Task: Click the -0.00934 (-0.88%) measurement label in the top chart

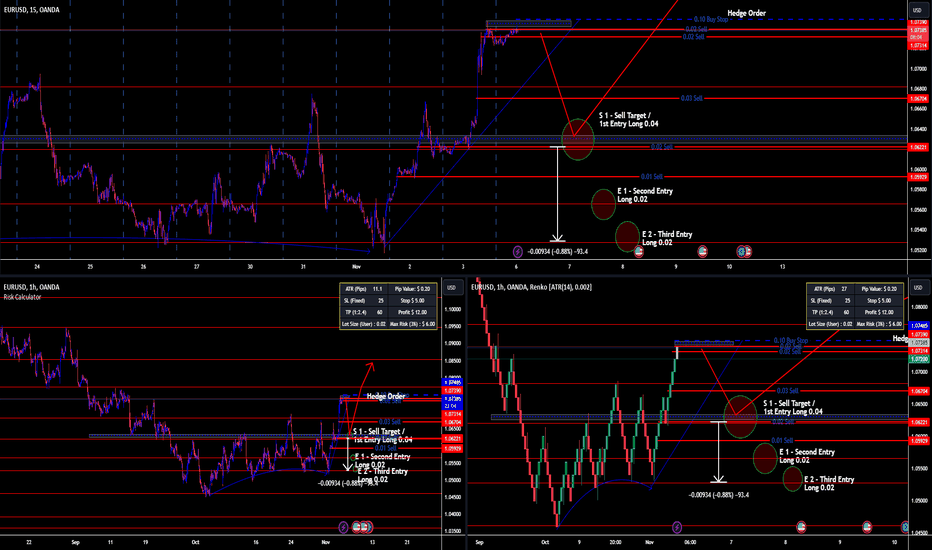Action: pos(558,252)
